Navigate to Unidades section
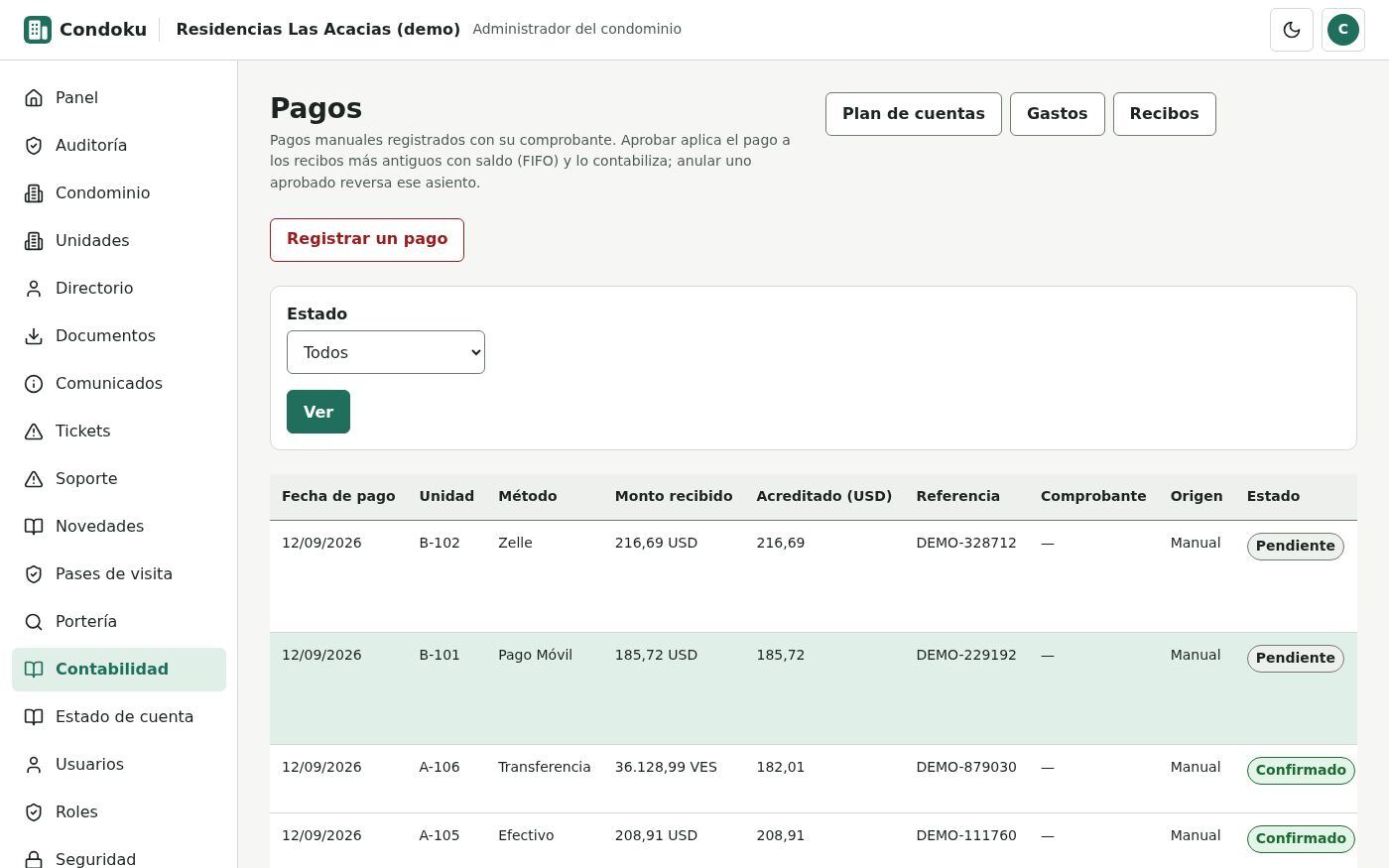Image resolution: width=1389 pixels, height=868 pixels. tap(119, 240)
